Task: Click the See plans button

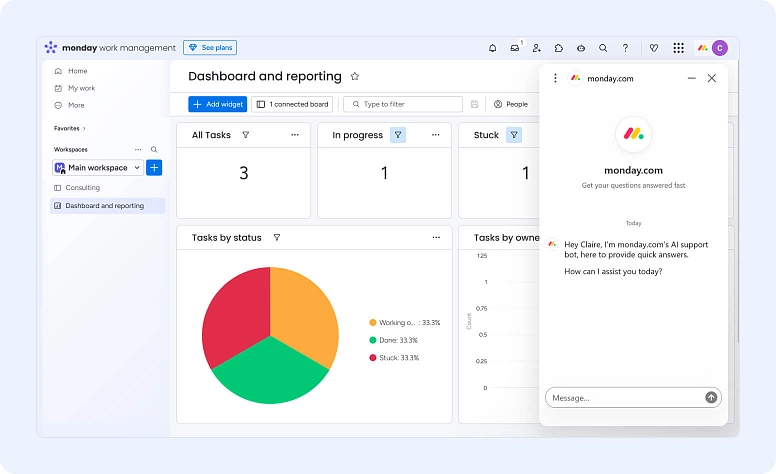Action: (210, 48)
